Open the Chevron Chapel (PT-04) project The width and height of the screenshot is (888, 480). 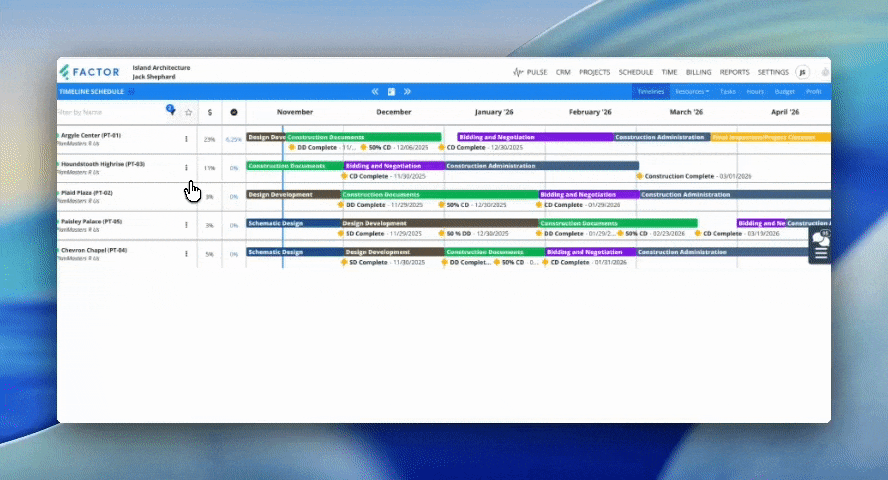[x=94, y=250]
